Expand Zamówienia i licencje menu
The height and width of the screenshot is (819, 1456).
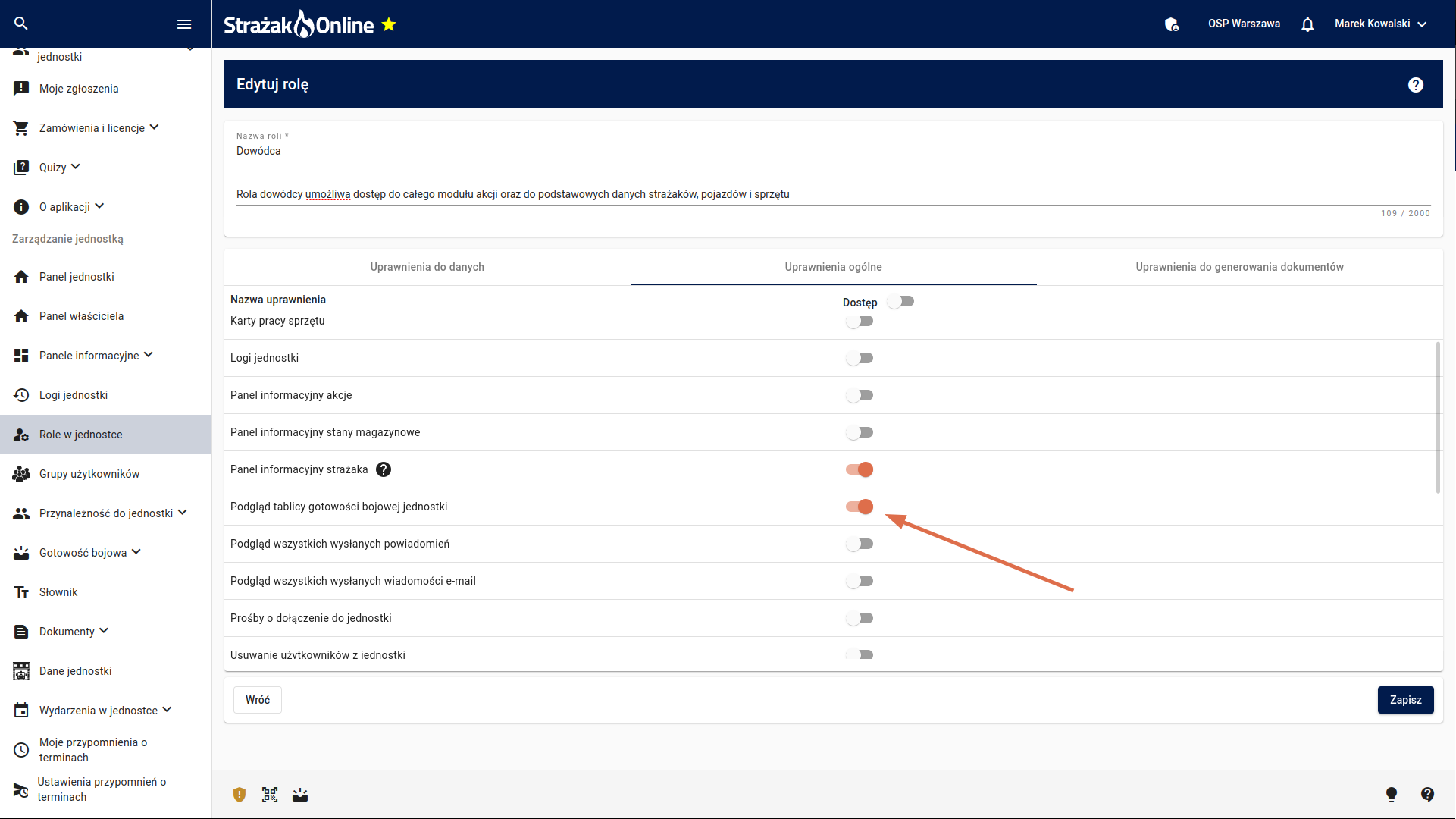155,127
